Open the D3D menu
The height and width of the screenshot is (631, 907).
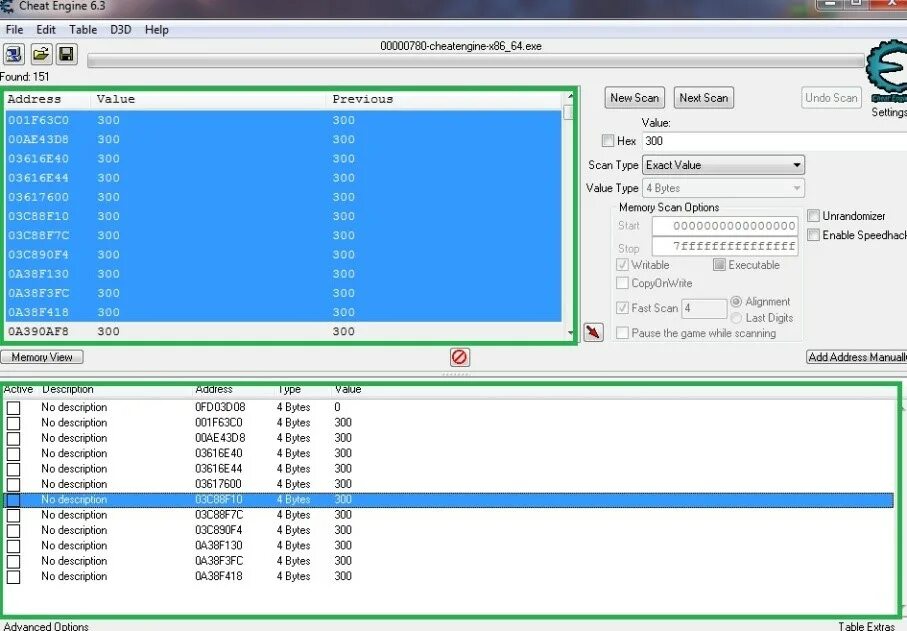[x=120, y=29]
